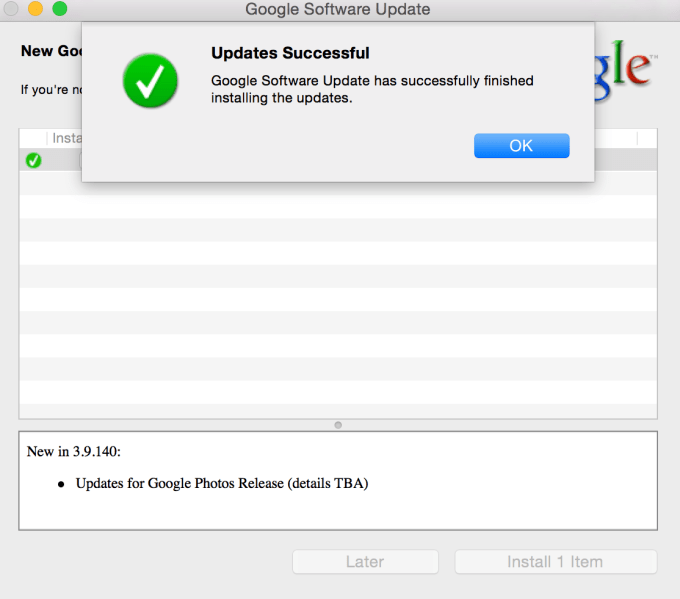The height and width of the screenshot is (599, 680).
Task: Click the Google logo at window corner
Action: (x=626, y=69)
